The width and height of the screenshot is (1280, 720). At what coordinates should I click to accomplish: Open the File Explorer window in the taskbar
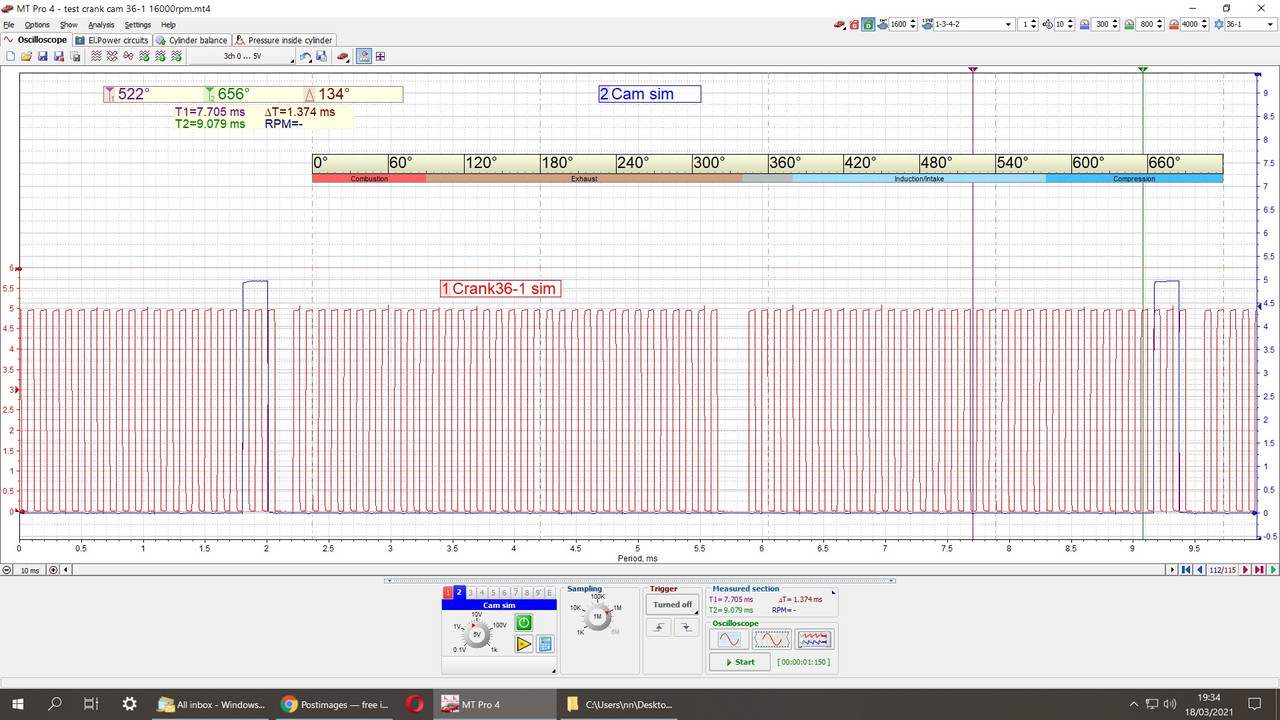point(618,704)
